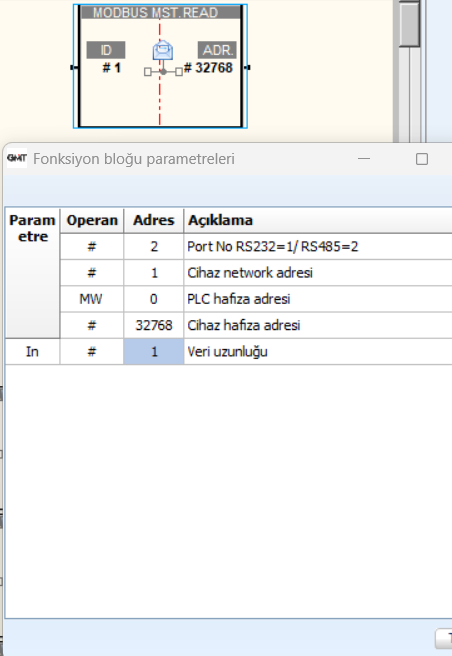Screen dimensions: 452x656
Task: Click the center connection node dot
Action: pos(163,72)
